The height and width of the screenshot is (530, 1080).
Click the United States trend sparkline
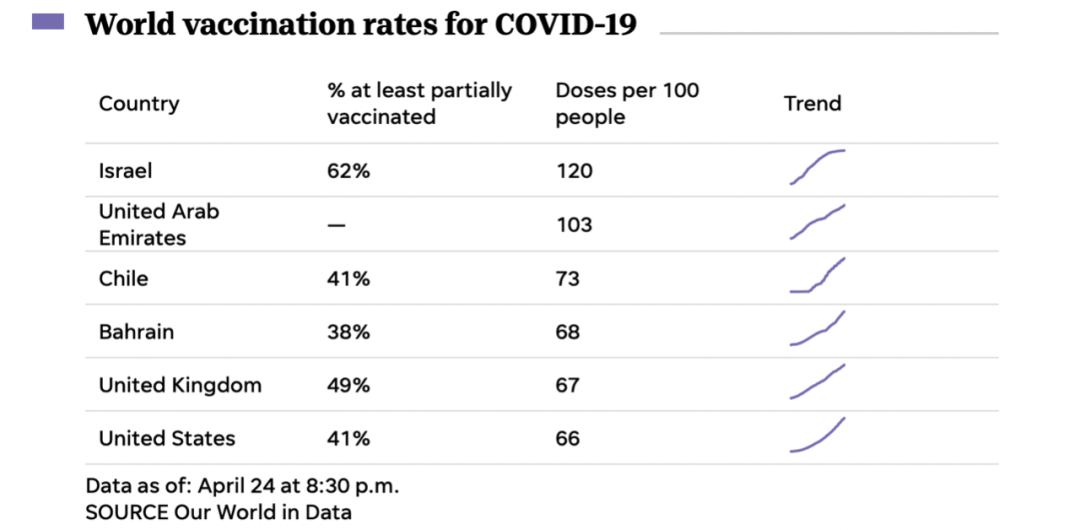(818, 436)
